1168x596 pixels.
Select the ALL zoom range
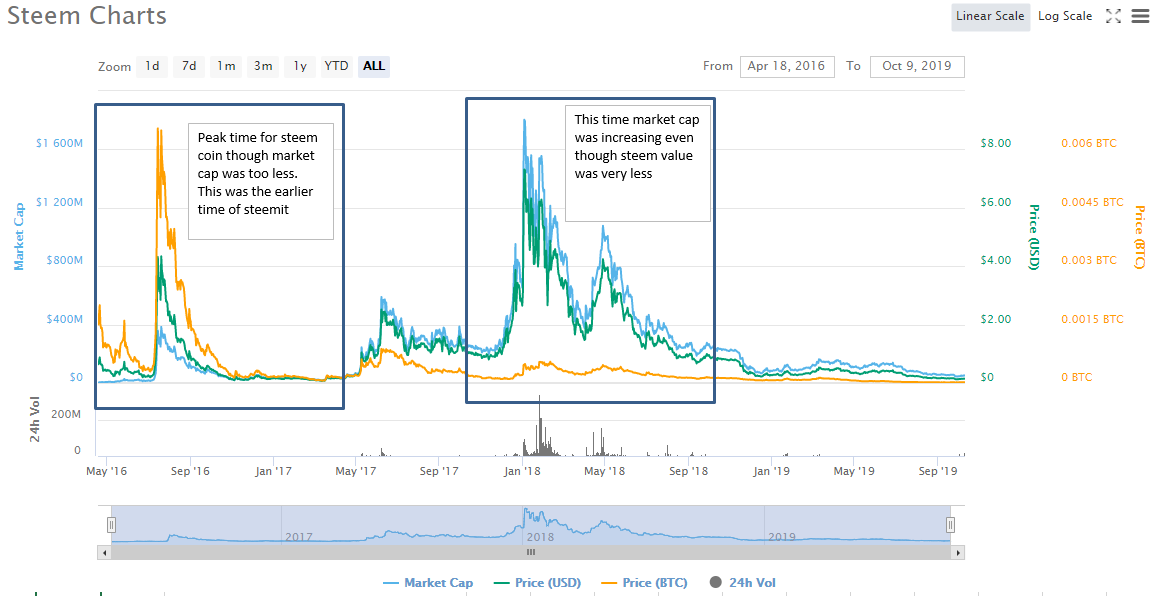pyautogui.click(x=374, y=66)
